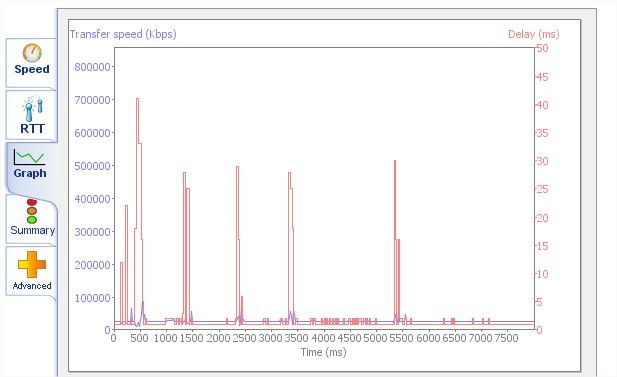Open the Advanced tab
This screenshot has width=617, height=377.
pos(31,271)
